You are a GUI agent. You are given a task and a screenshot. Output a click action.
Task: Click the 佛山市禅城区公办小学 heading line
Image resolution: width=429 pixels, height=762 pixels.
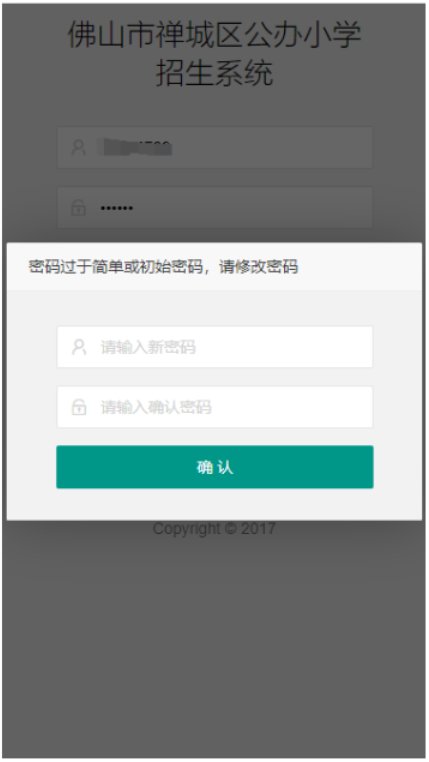[214, 35]
